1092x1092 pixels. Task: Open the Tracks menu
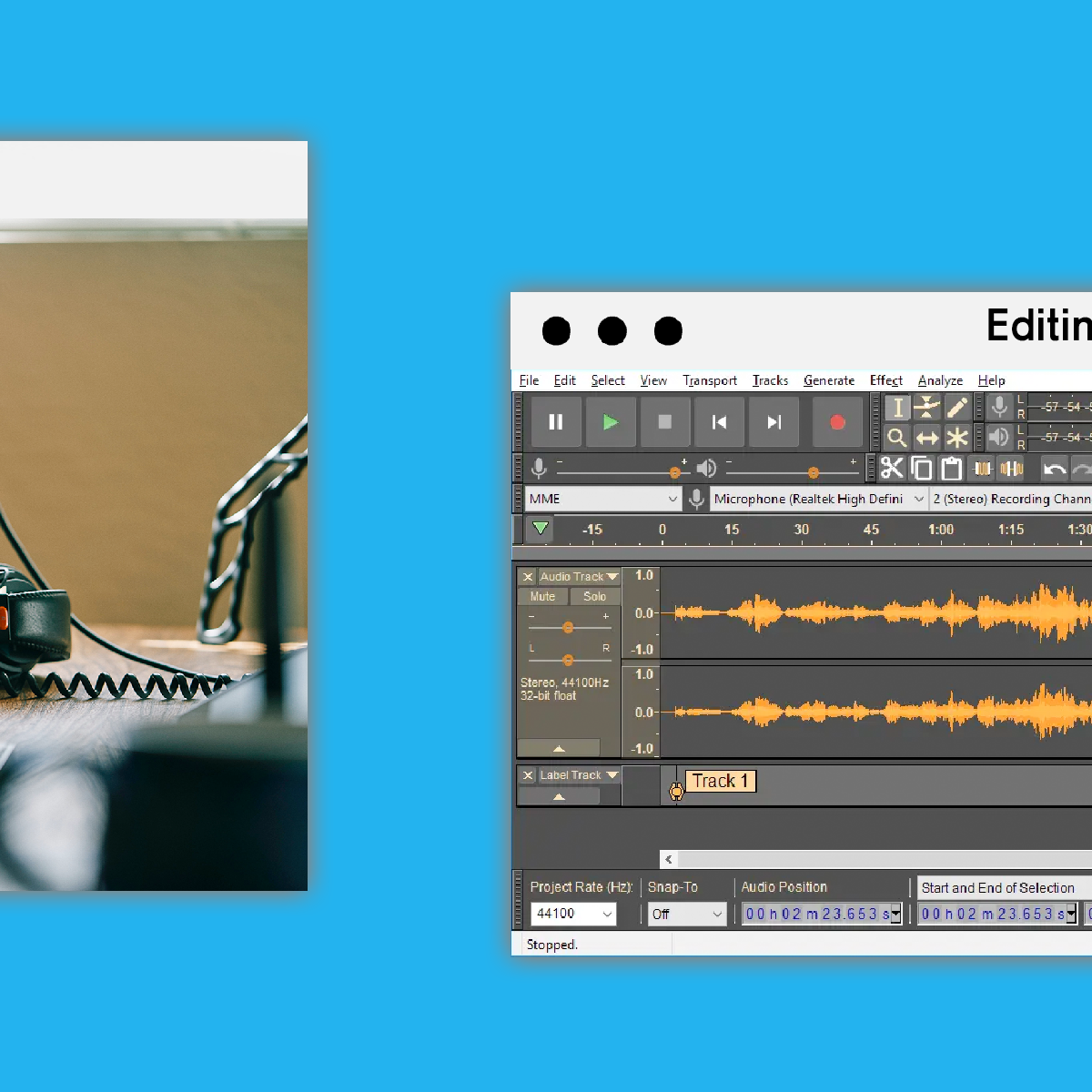770,380
